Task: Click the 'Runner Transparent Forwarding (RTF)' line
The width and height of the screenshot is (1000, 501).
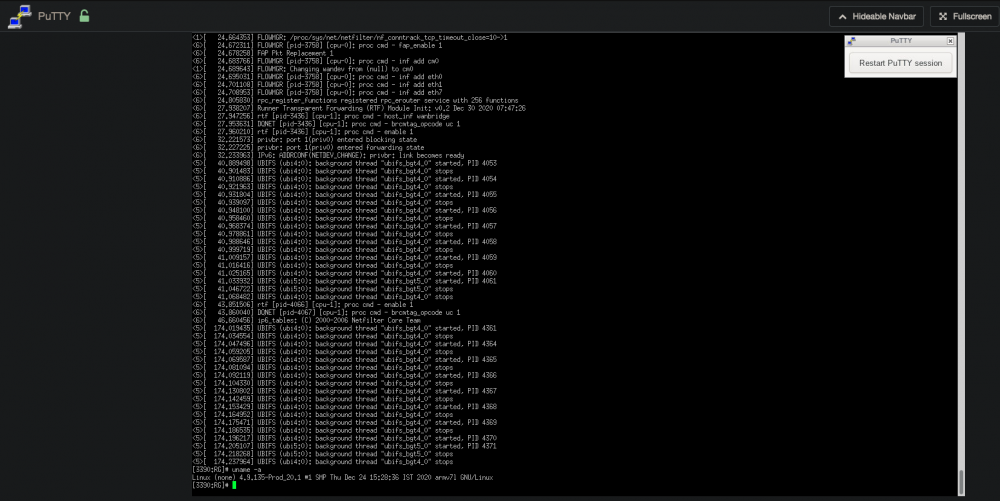Action: pyautogui.click(x=359, y=108)
